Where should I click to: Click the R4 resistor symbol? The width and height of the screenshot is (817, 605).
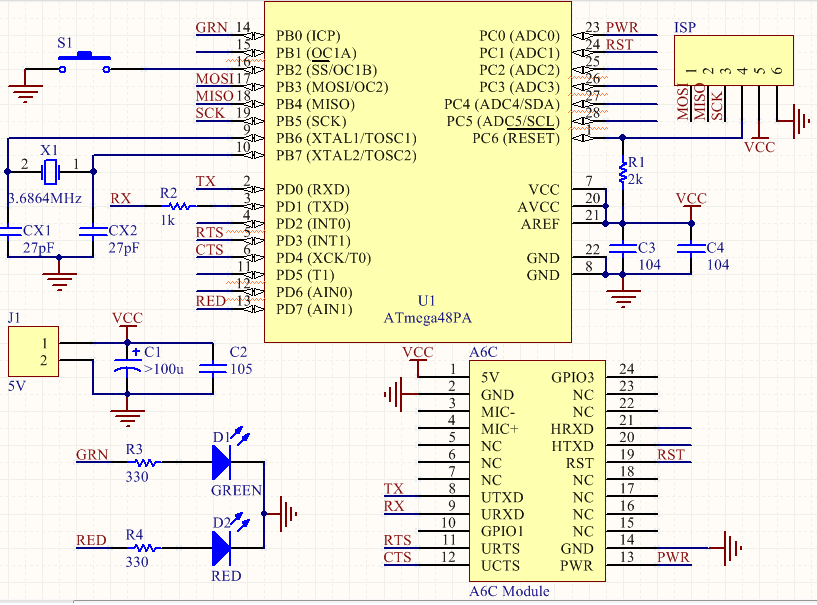tap(145, 548)
